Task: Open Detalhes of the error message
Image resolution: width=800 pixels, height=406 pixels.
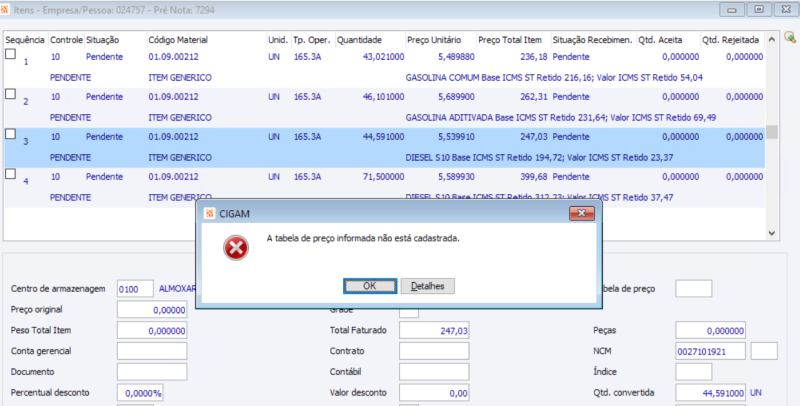Action: (x=428, y=286)
